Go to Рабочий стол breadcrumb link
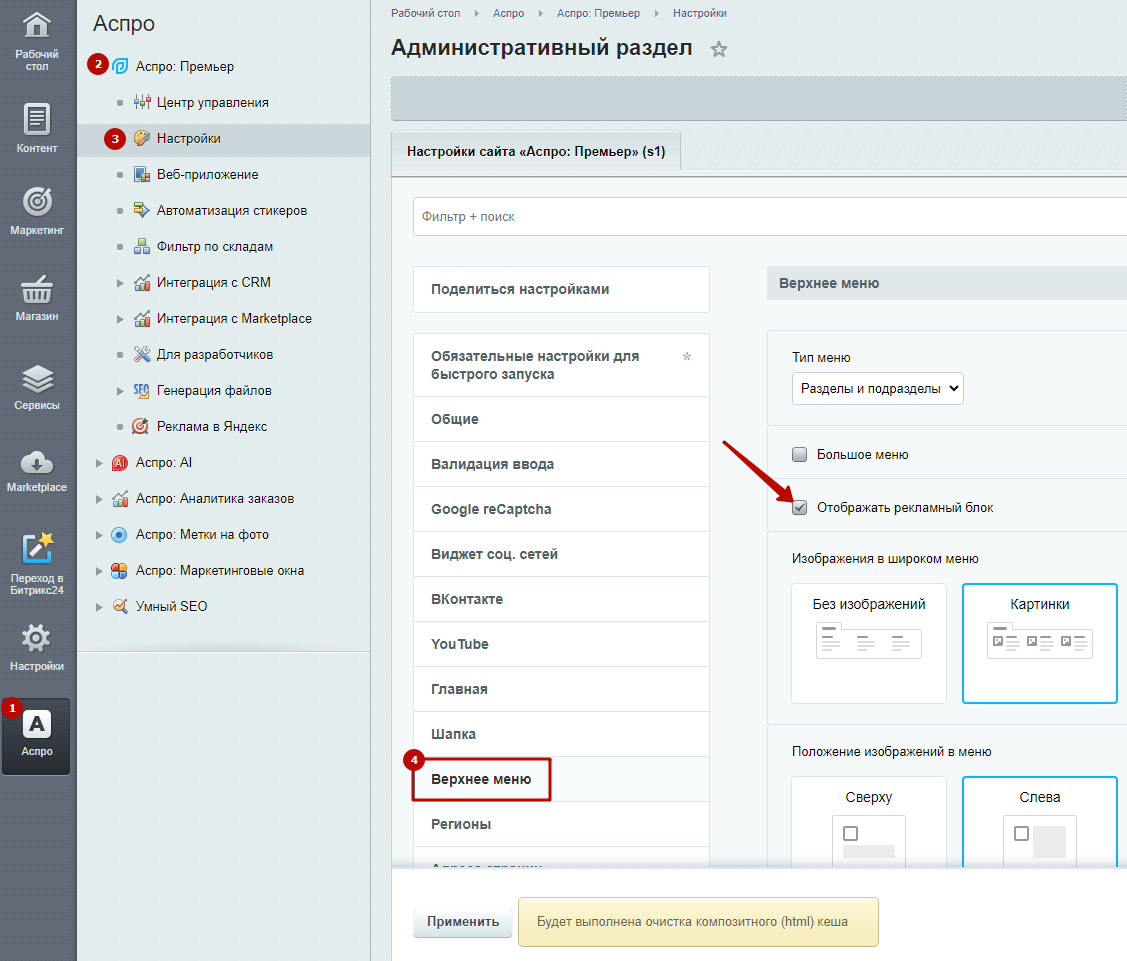This screenshot has width=1127, height=961. coord(426,13)
